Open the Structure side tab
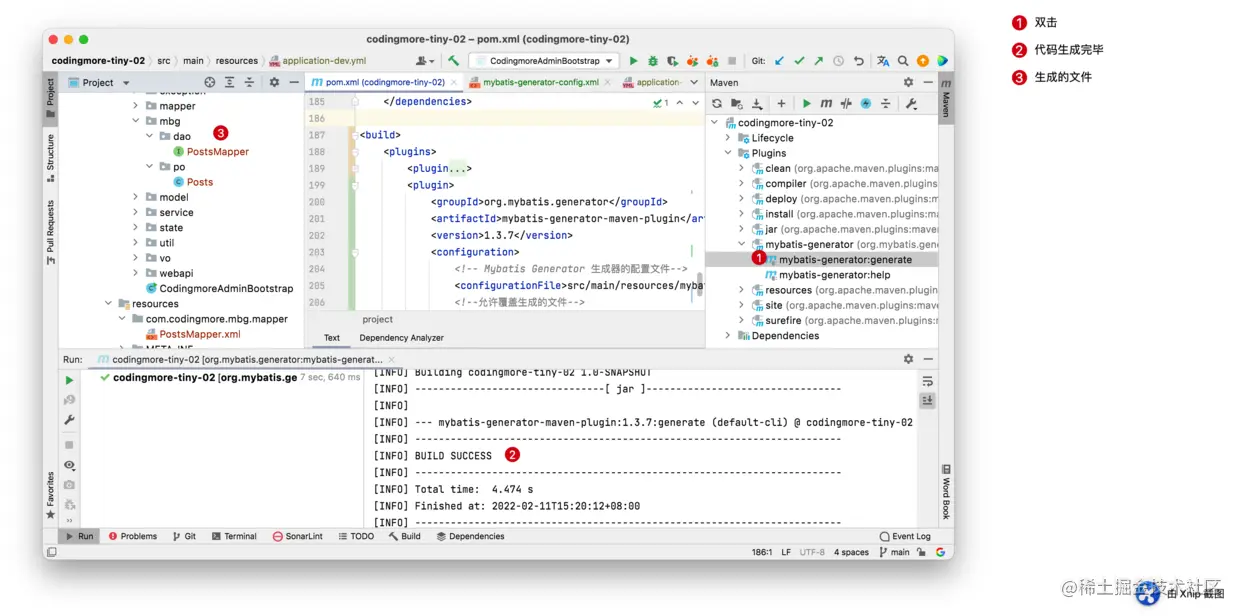The width and height of the screenshot is (1240, 616). click(50, 158)
